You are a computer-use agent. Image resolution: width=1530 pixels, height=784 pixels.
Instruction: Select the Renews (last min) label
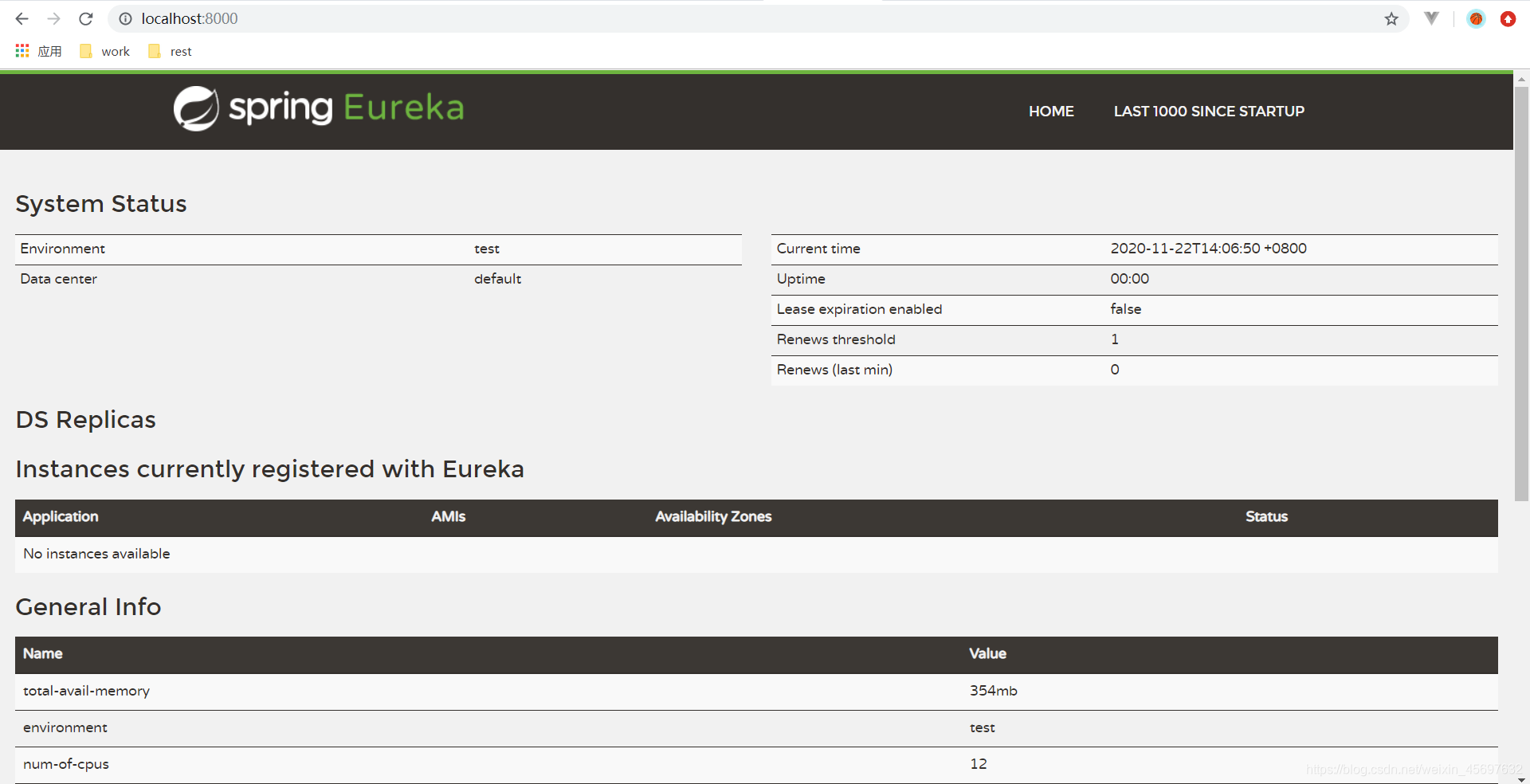point(834,370)
